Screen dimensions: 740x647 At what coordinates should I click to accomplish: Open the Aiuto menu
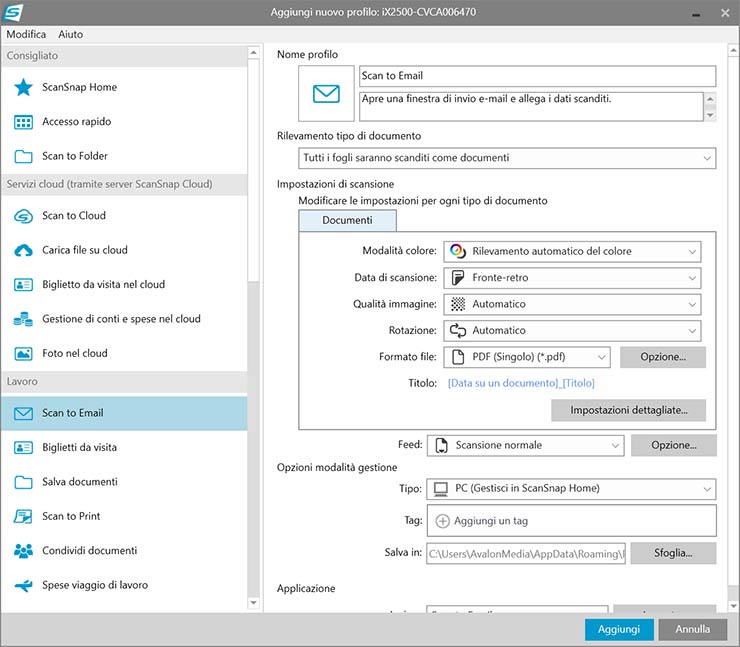[70, 34]
